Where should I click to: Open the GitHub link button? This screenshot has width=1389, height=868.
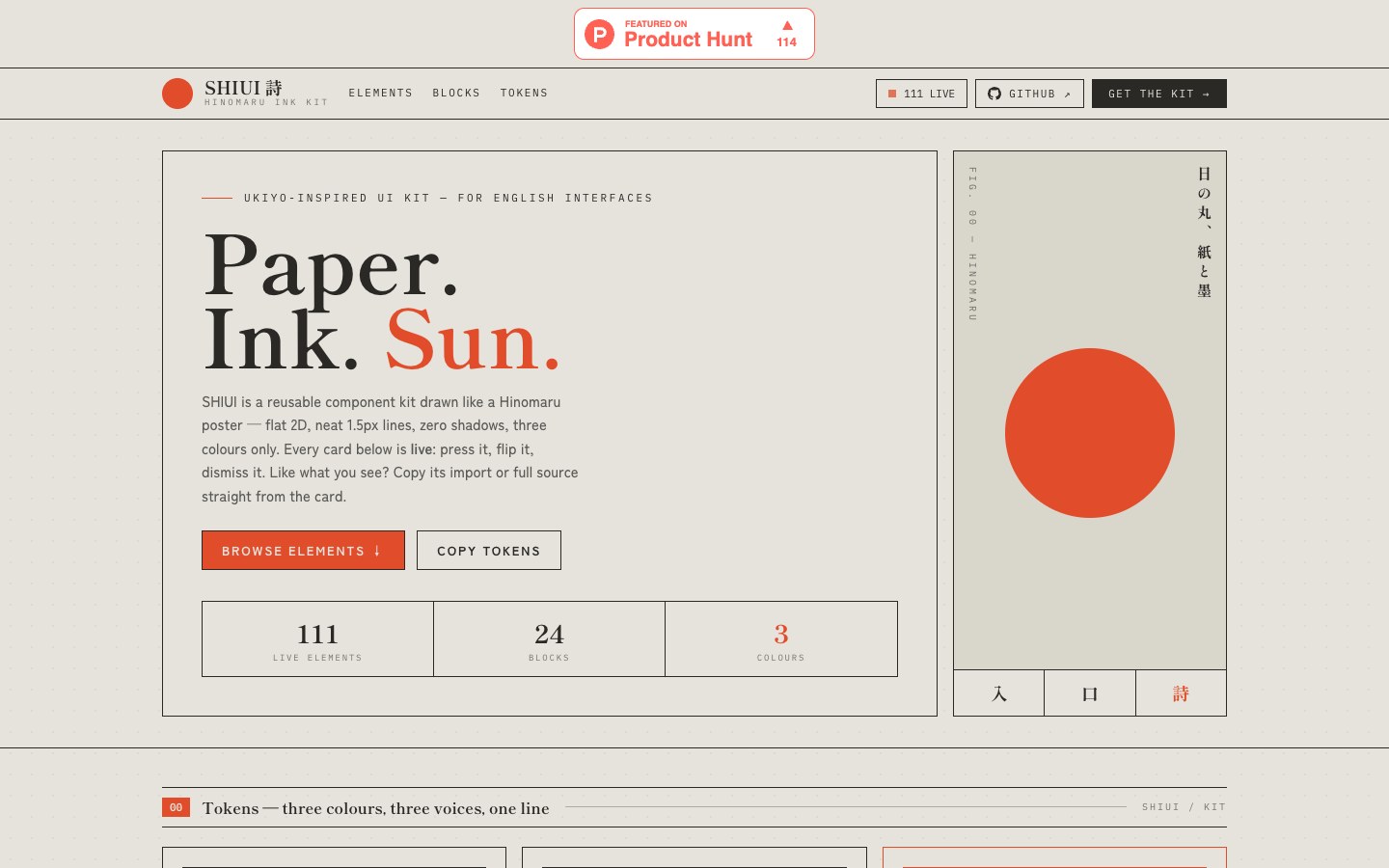1029,94
